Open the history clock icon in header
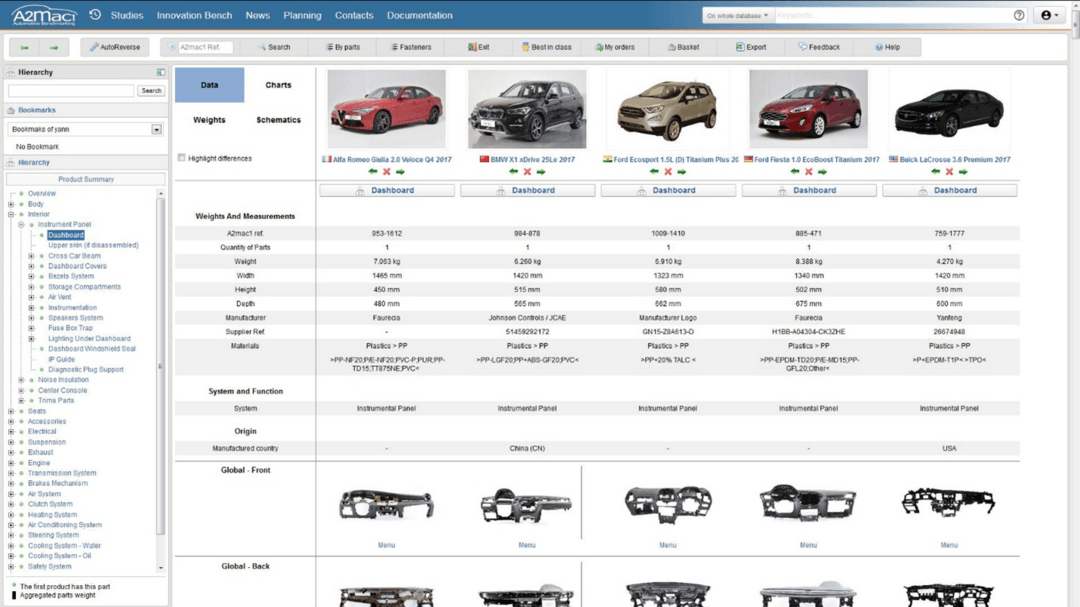 [x=95, y=14]
